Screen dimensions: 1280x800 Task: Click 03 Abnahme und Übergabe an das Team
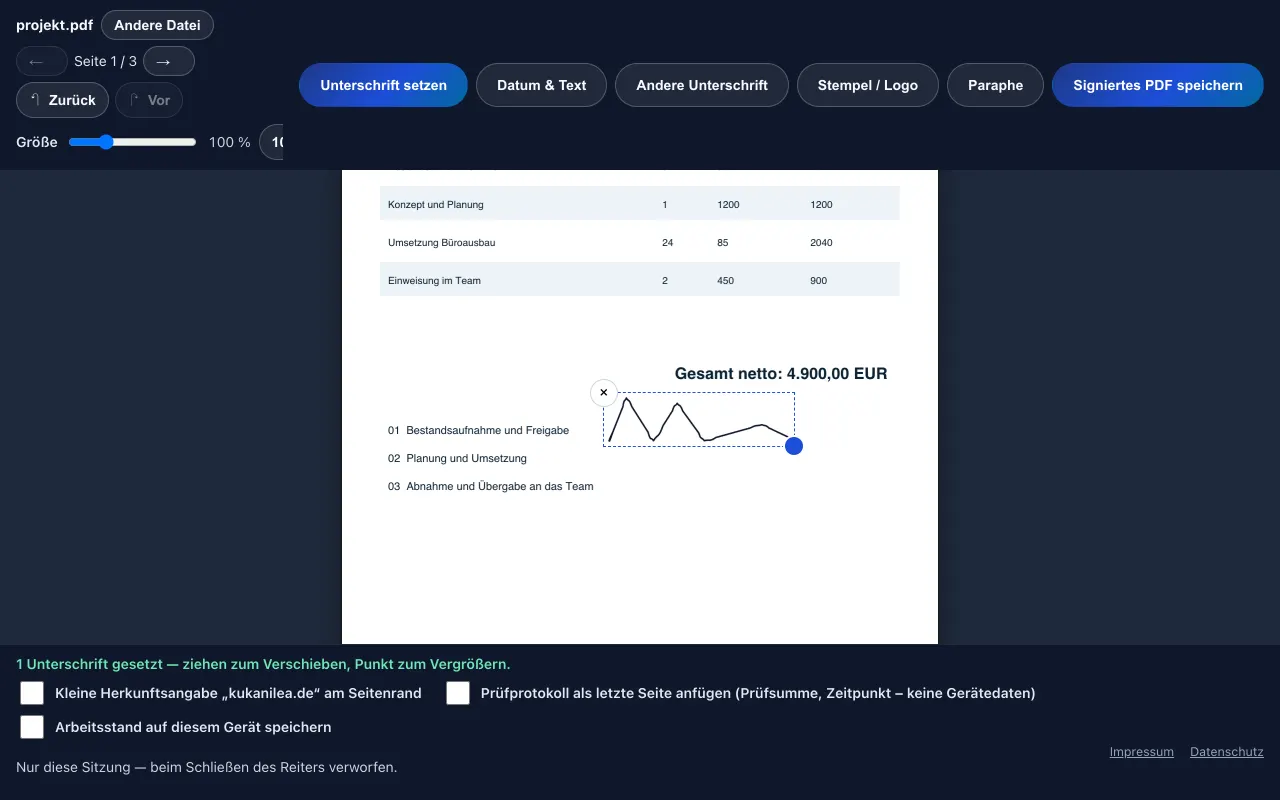coord(491,486)
